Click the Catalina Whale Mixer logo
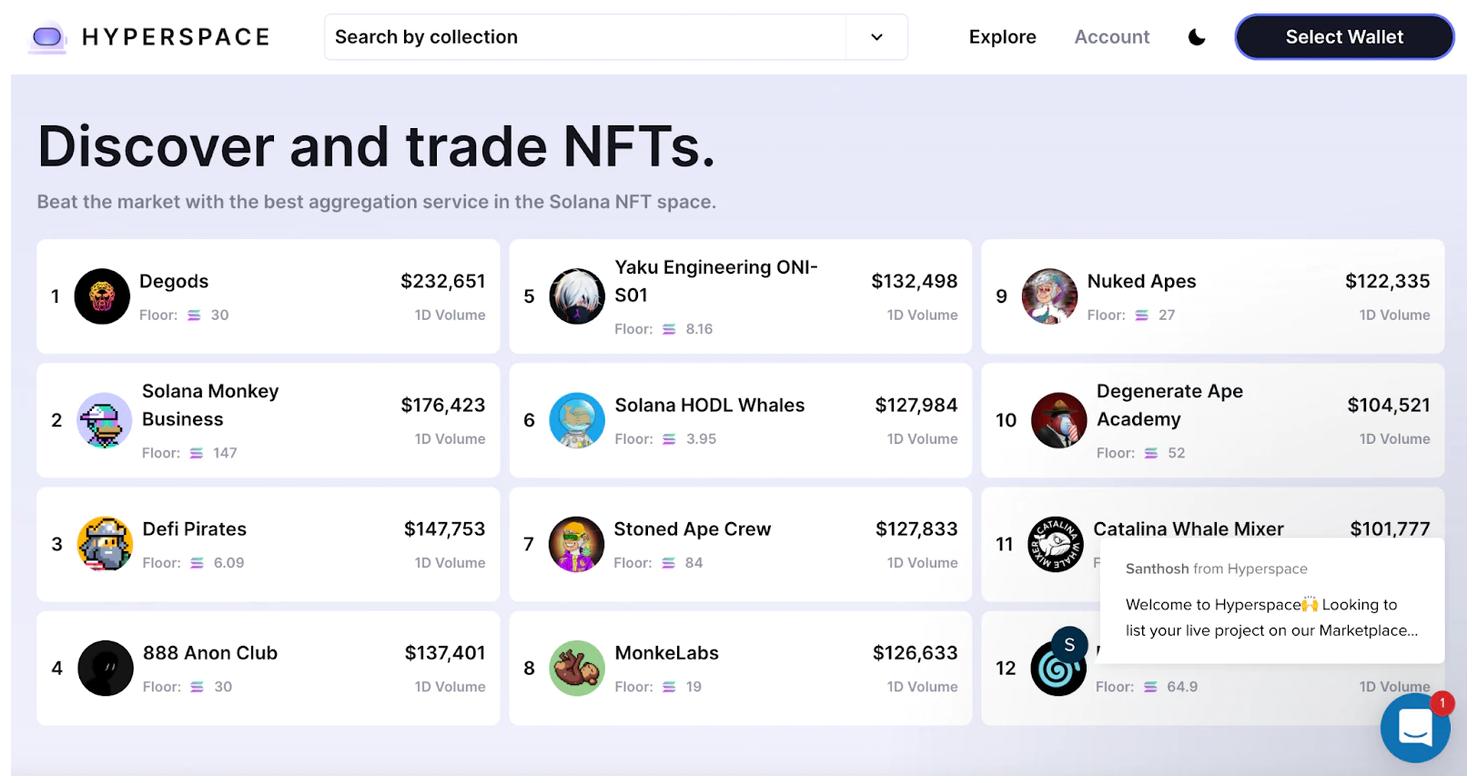 (1055, 544)
